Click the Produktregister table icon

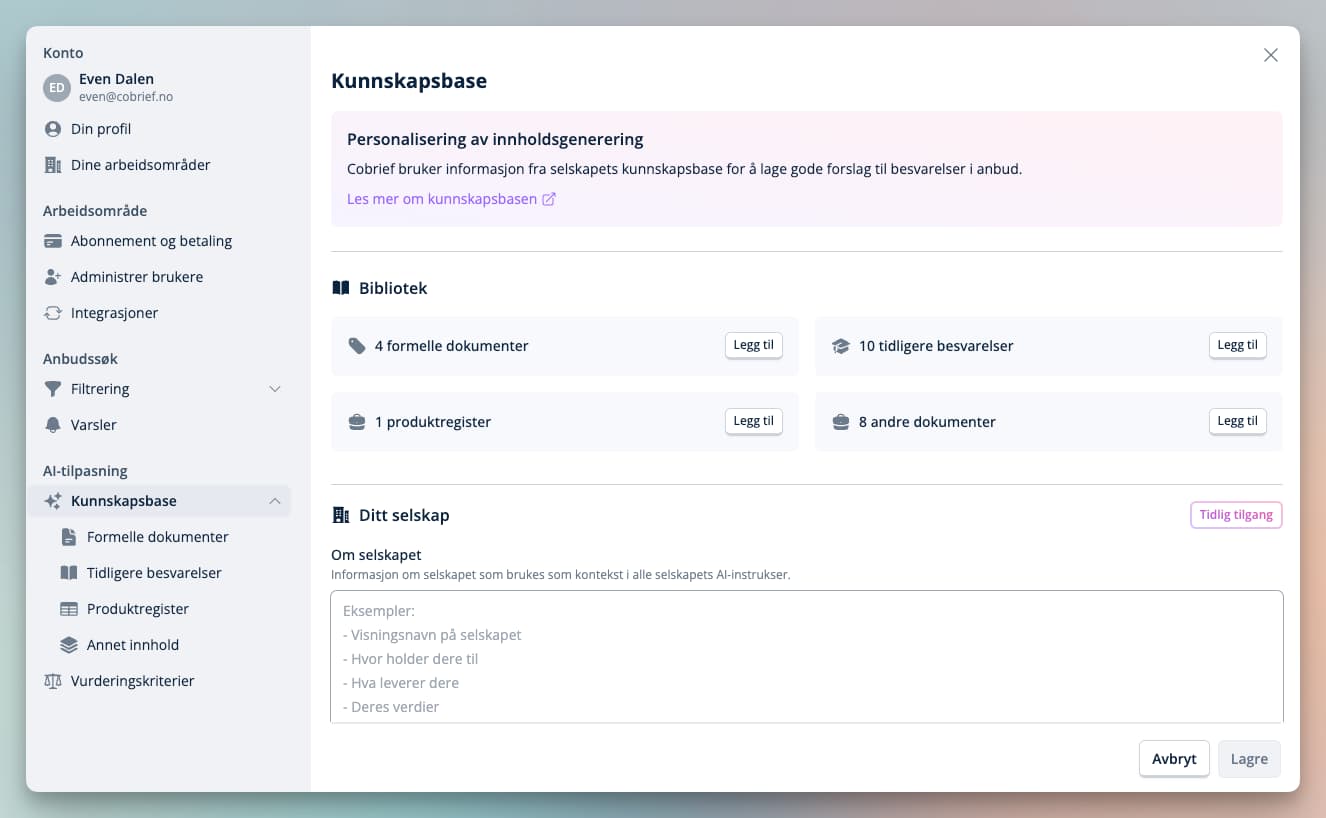point(69,609)
